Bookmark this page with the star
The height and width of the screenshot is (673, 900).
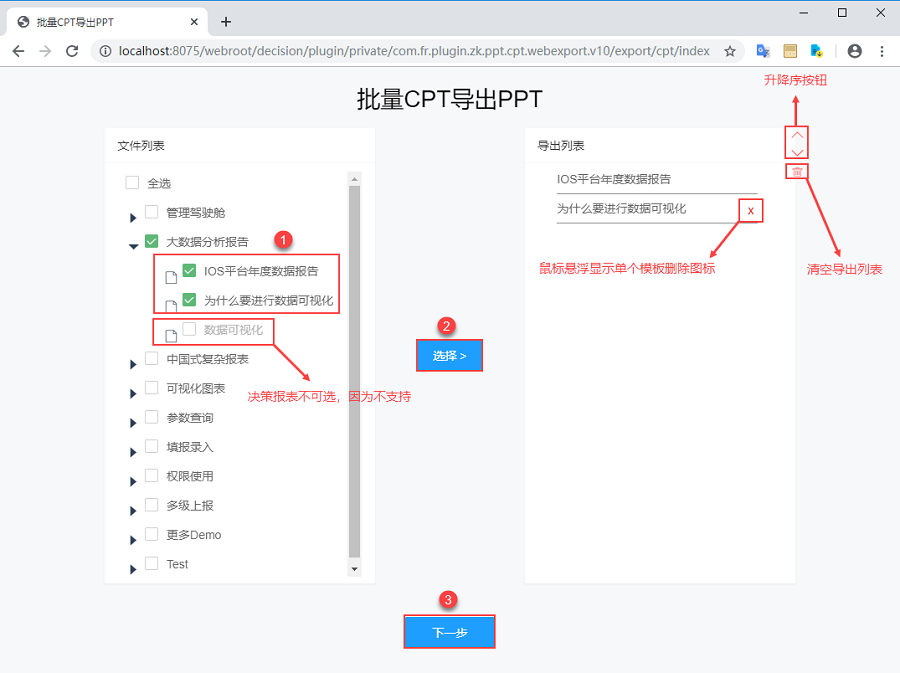pos(730,51)
